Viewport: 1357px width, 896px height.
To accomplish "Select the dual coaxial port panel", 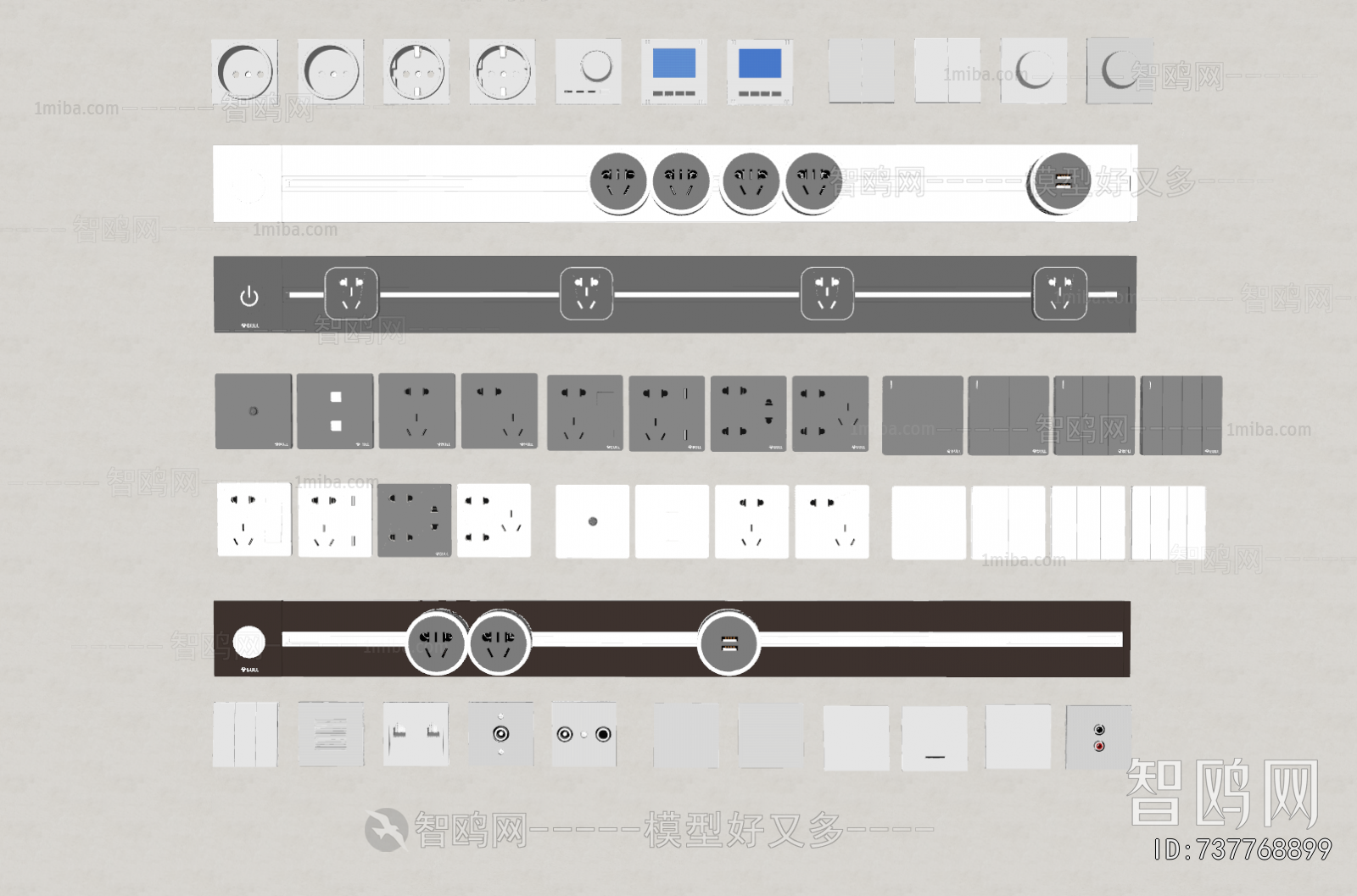I will (x=584, y=734).
